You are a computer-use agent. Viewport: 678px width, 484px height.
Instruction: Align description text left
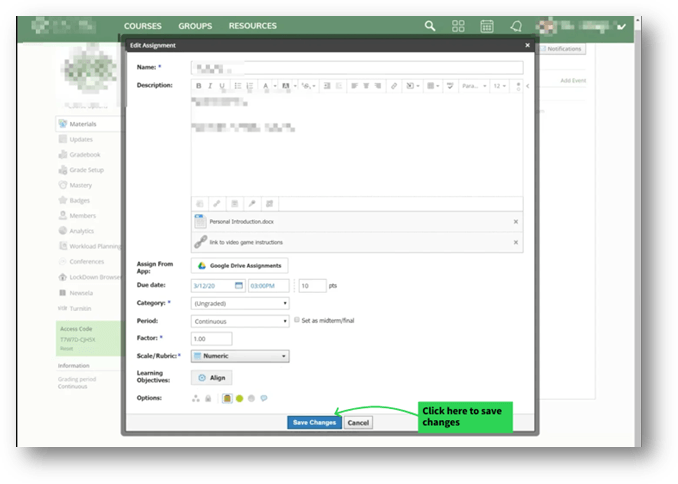pos(354,86)
